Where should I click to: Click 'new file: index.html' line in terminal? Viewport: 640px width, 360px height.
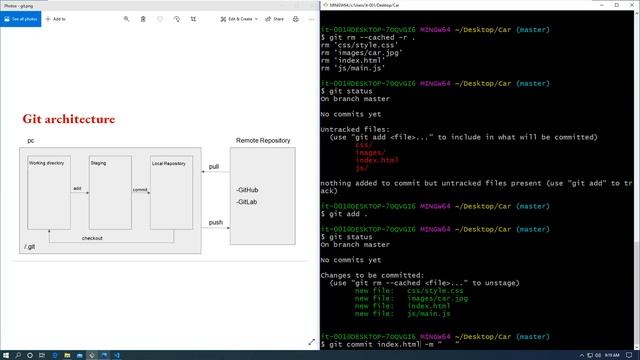click(x=402, y=306)
